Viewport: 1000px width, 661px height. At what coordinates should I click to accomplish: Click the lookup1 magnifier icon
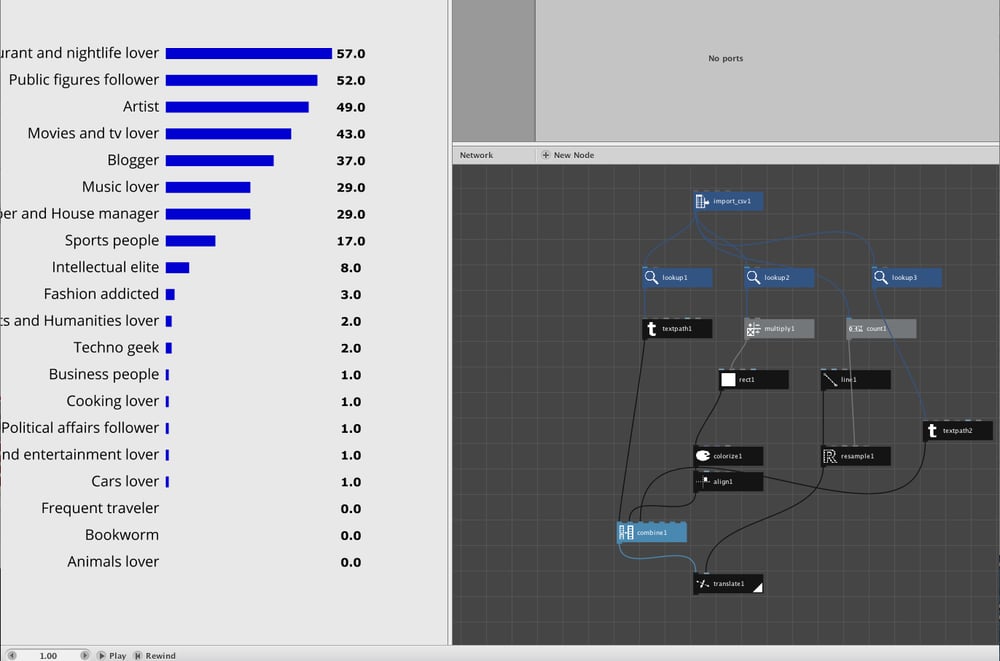tap(651, 278)
